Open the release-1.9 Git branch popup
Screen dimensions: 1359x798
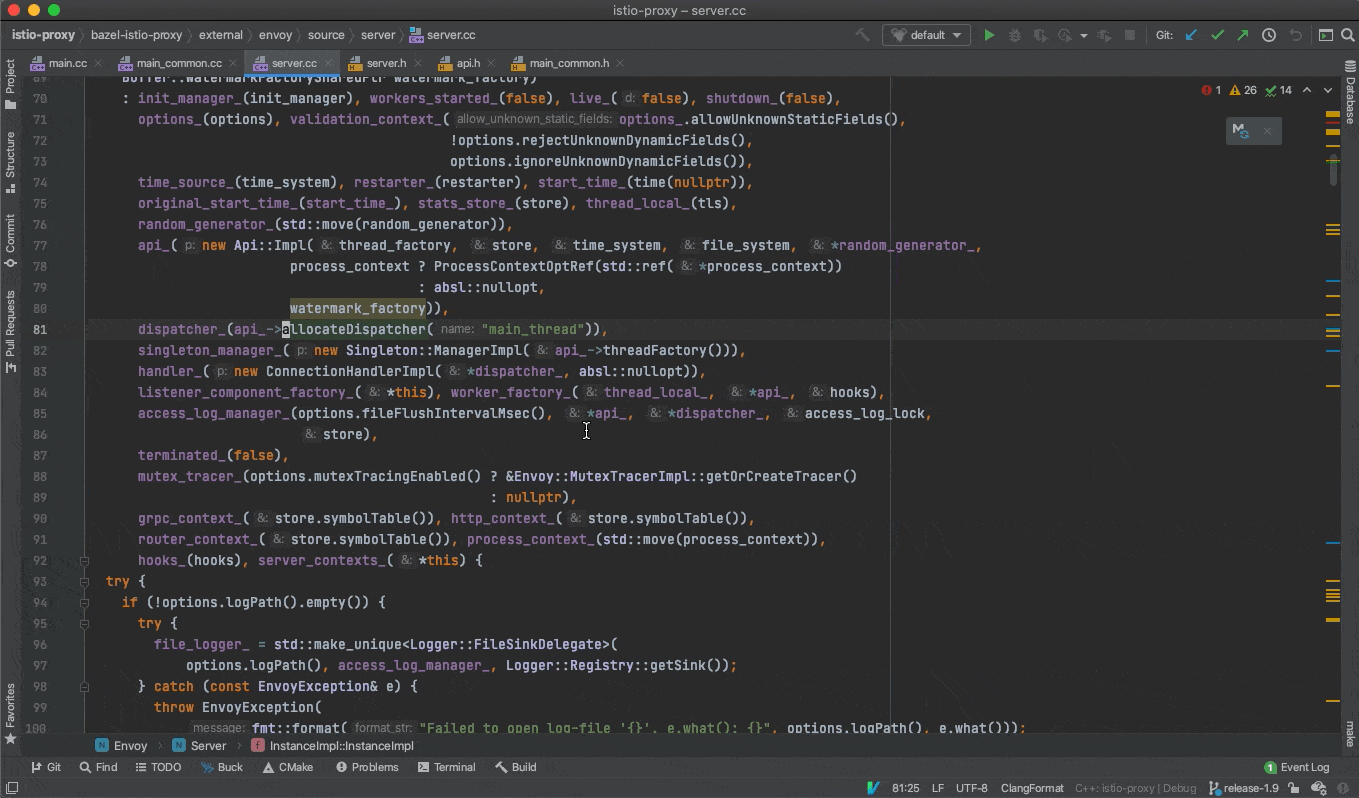coord(1245,788)
